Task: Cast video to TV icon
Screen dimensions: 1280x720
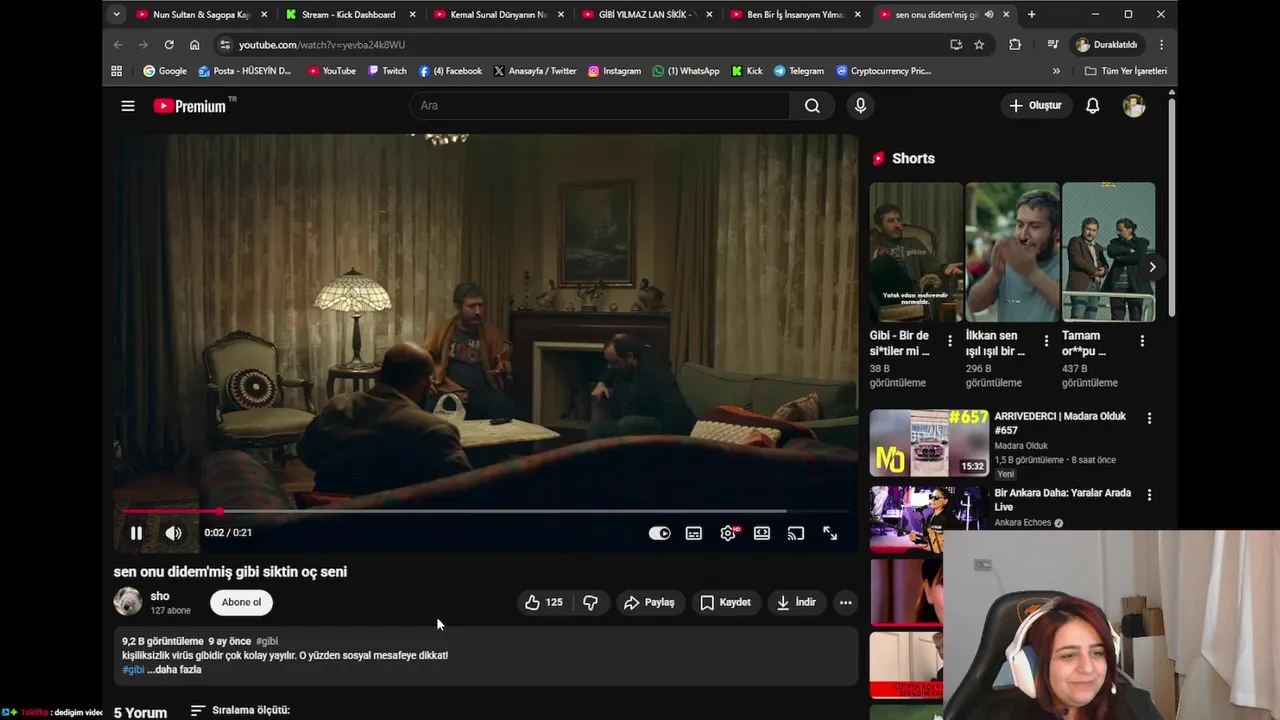Action: point(796,533)
